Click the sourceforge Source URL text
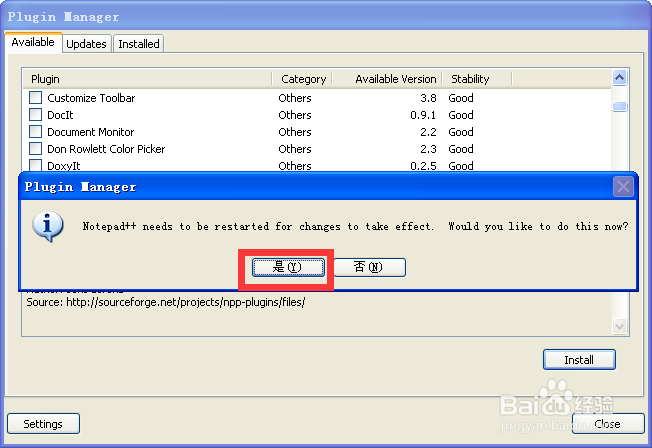Screen dimensions: 652x448 tap(185, 302)
